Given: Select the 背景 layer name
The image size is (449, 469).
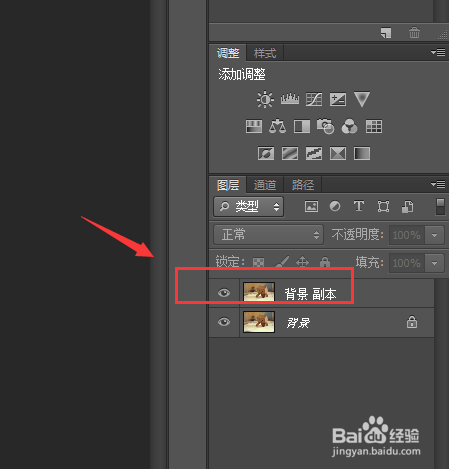Looking at the screenshot, I should [298, 323].
